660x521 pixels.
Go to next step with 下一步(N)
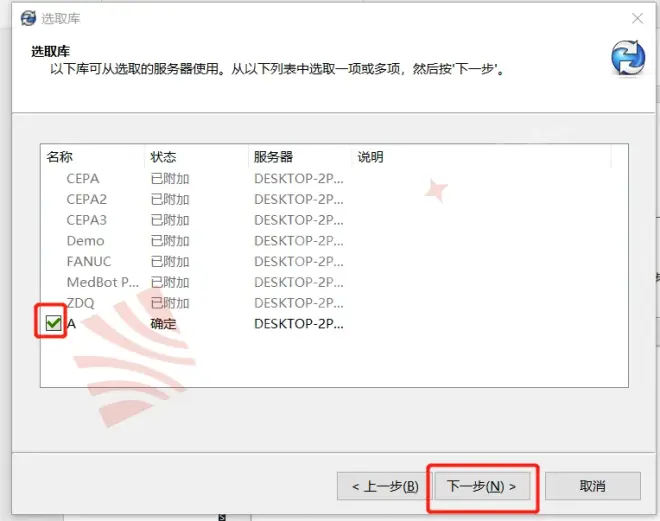pos(482,486)
